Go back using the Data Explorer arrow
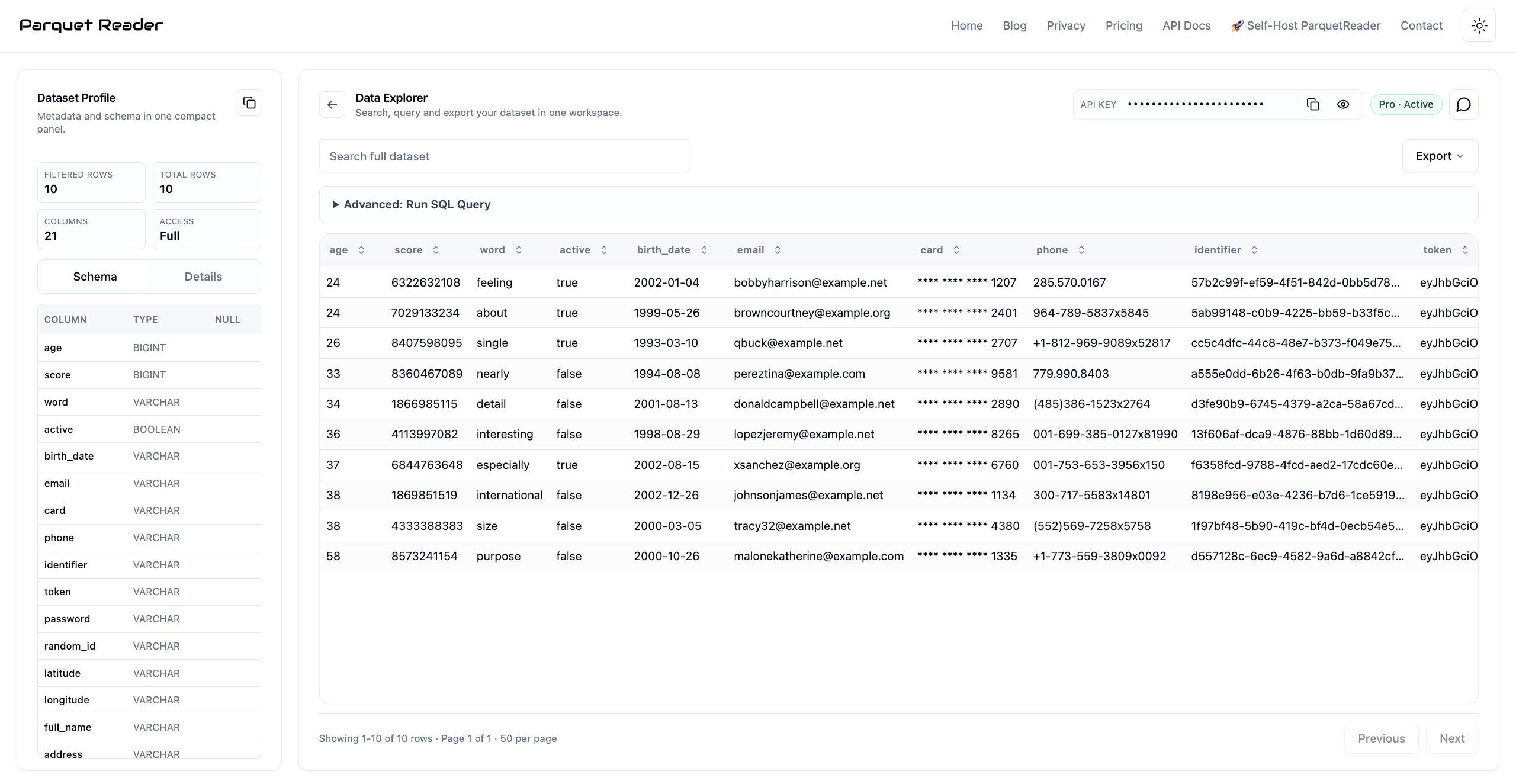 coord(332,104)
